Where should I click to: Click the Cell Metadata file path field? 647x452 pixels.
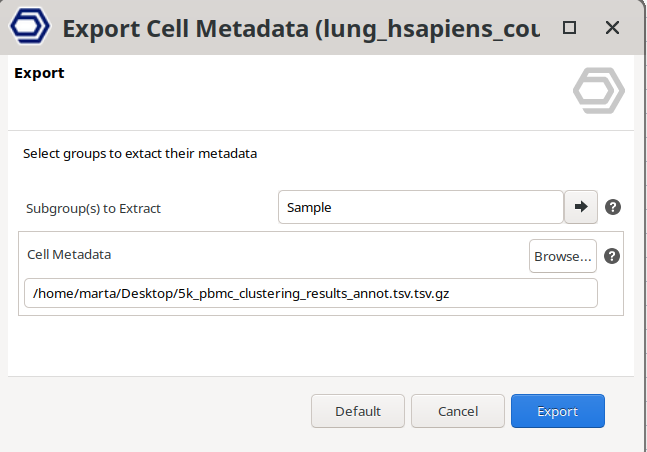click(x=310, y=293)
